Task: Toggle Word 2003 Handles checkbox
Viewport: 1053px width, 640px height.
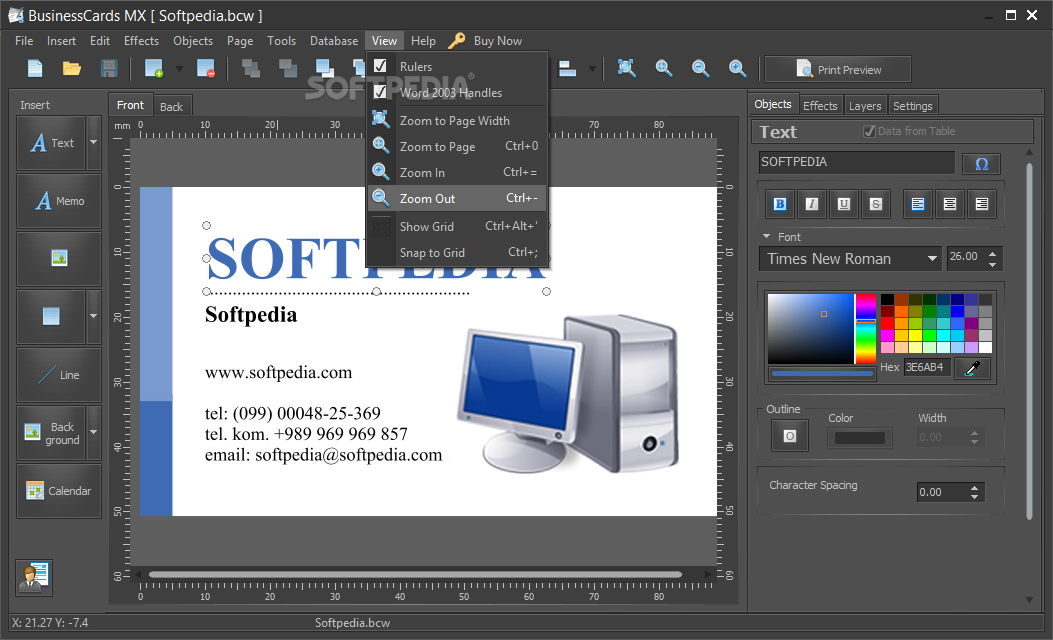Action: click(380, 91)
